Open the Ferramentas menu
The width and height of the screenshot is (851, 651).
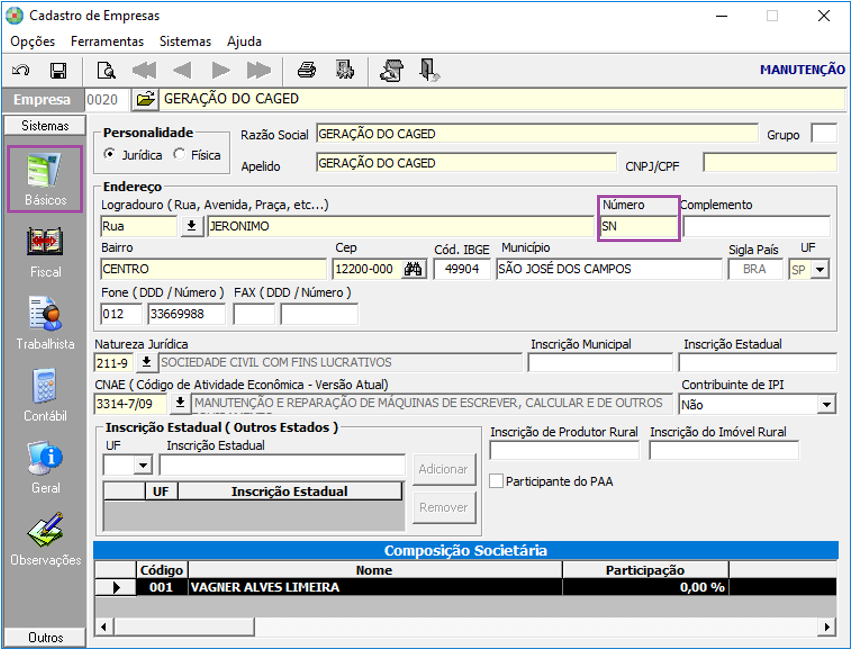tap(107, 42)
